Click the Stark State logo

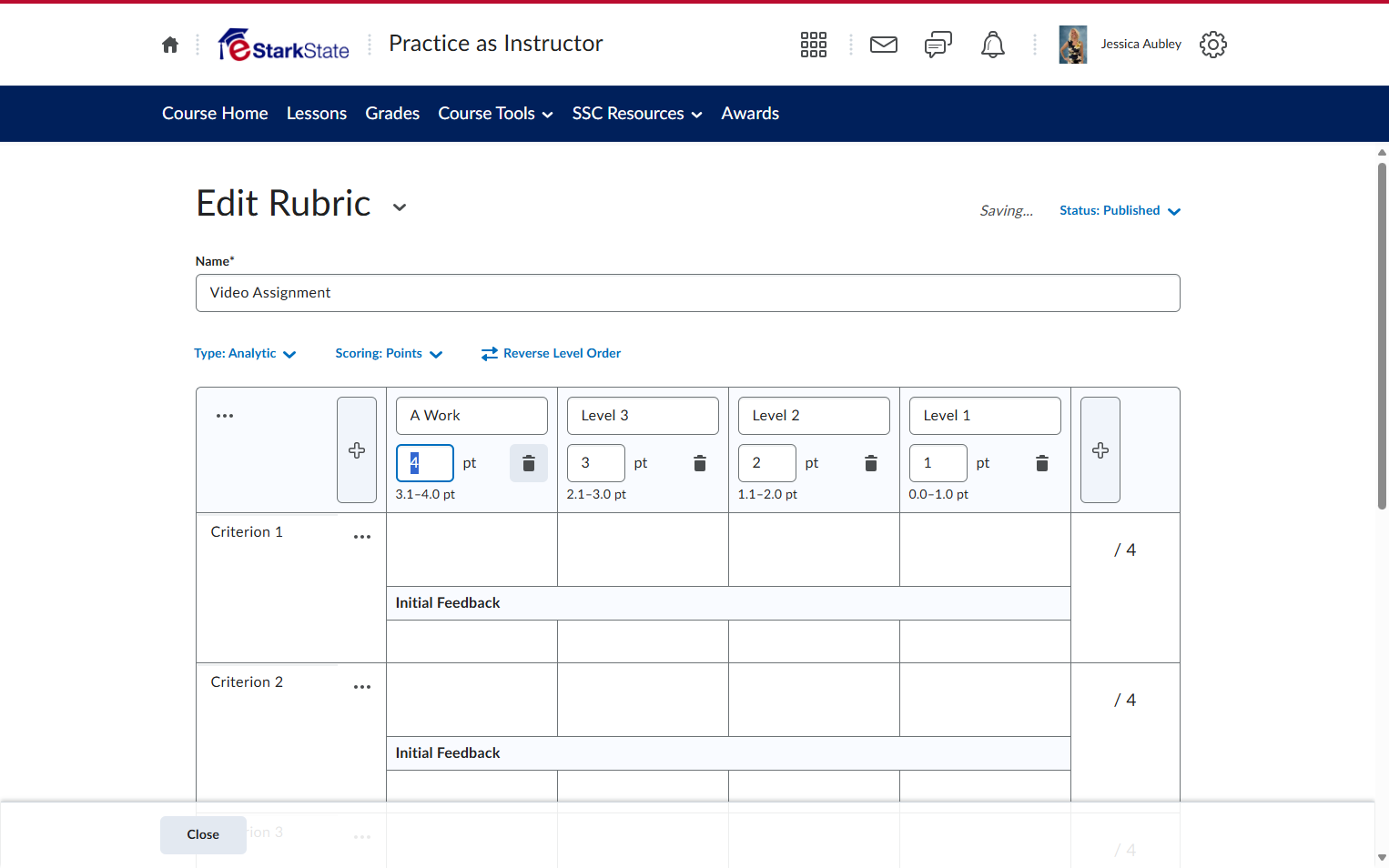[284, 45]
